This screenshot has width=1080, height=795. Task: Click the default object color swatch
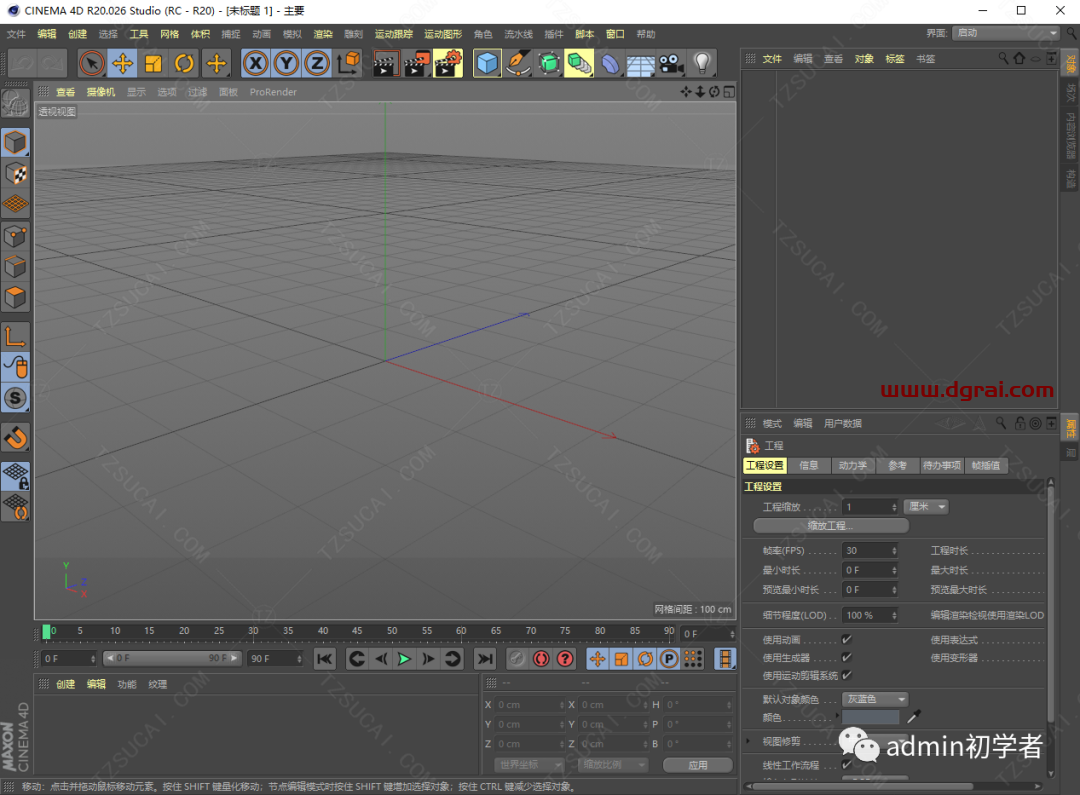[x=871, y=717]
